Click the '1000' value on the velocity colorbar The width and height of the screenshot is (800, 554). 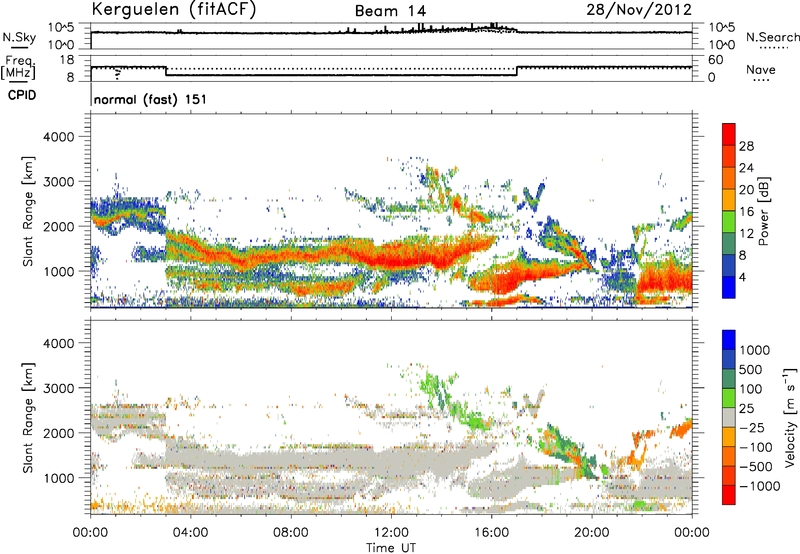pyautogui.click(x=755, y=350)
